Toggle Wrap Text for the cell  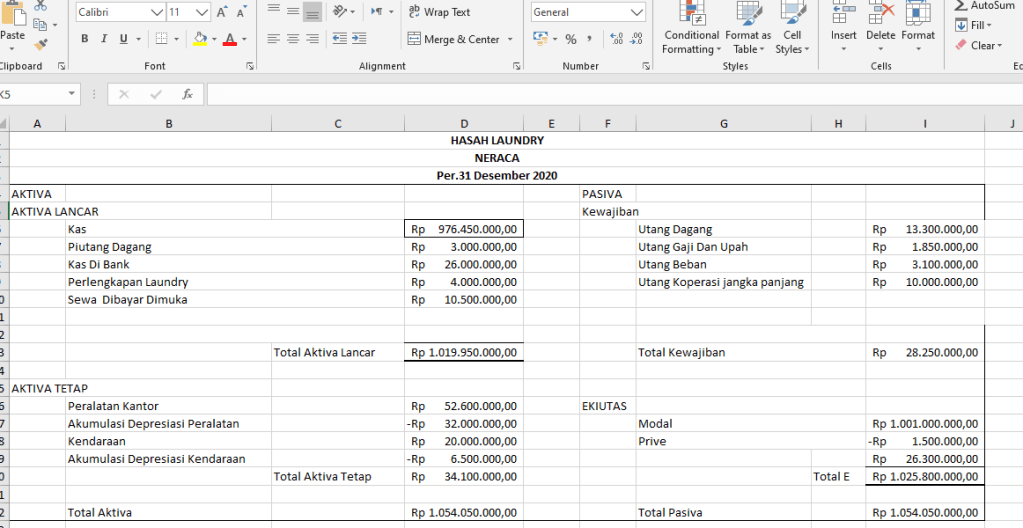(439, 12)
